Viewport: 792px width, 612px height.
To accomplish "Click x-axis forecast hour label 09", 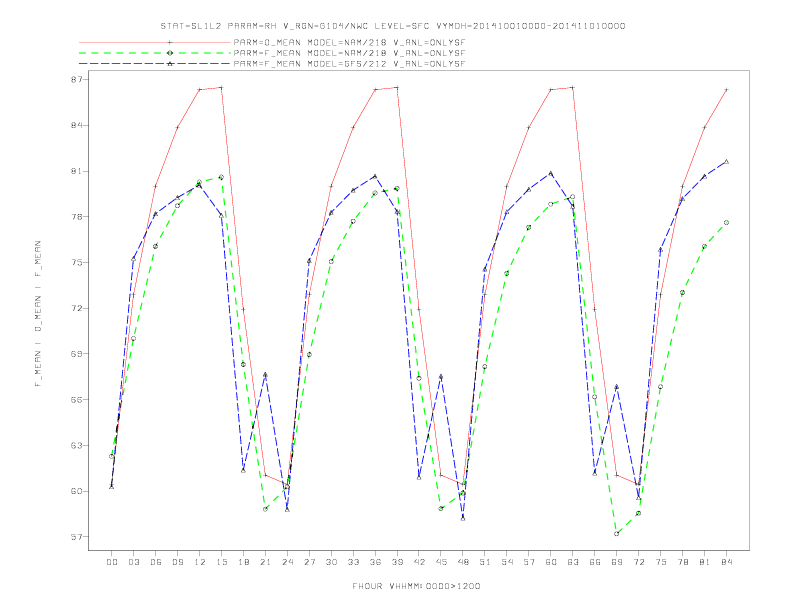I will coord(177,562).
